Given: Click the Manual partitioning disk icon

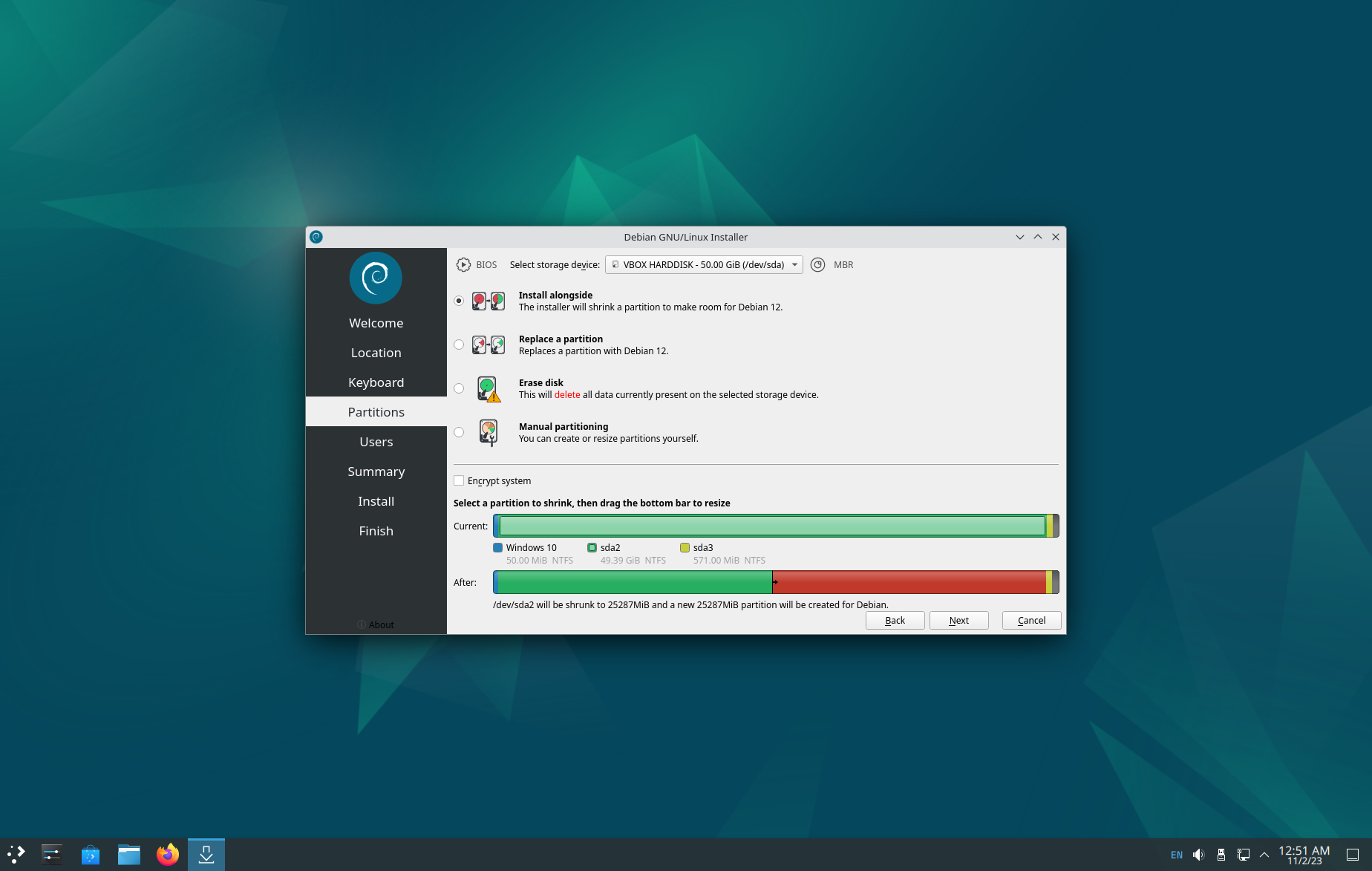Looking at the screenshot, I should click(488, 432).
